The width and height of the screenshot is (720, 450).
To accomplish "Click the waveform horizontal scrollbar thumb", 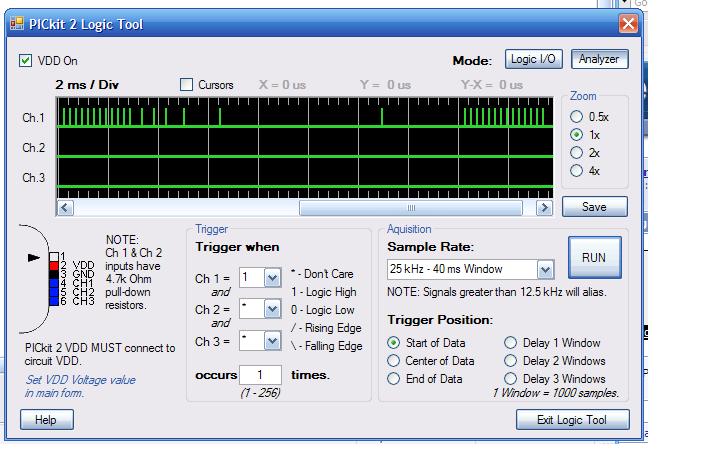I will click(411, 208).
